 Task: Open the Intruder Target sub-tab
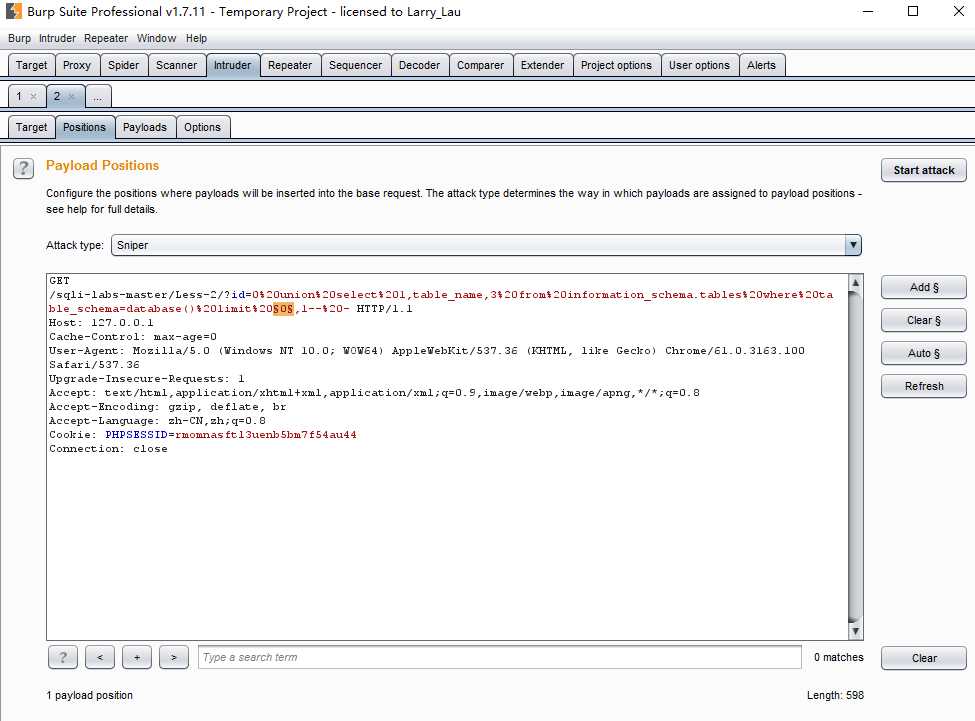31,127
